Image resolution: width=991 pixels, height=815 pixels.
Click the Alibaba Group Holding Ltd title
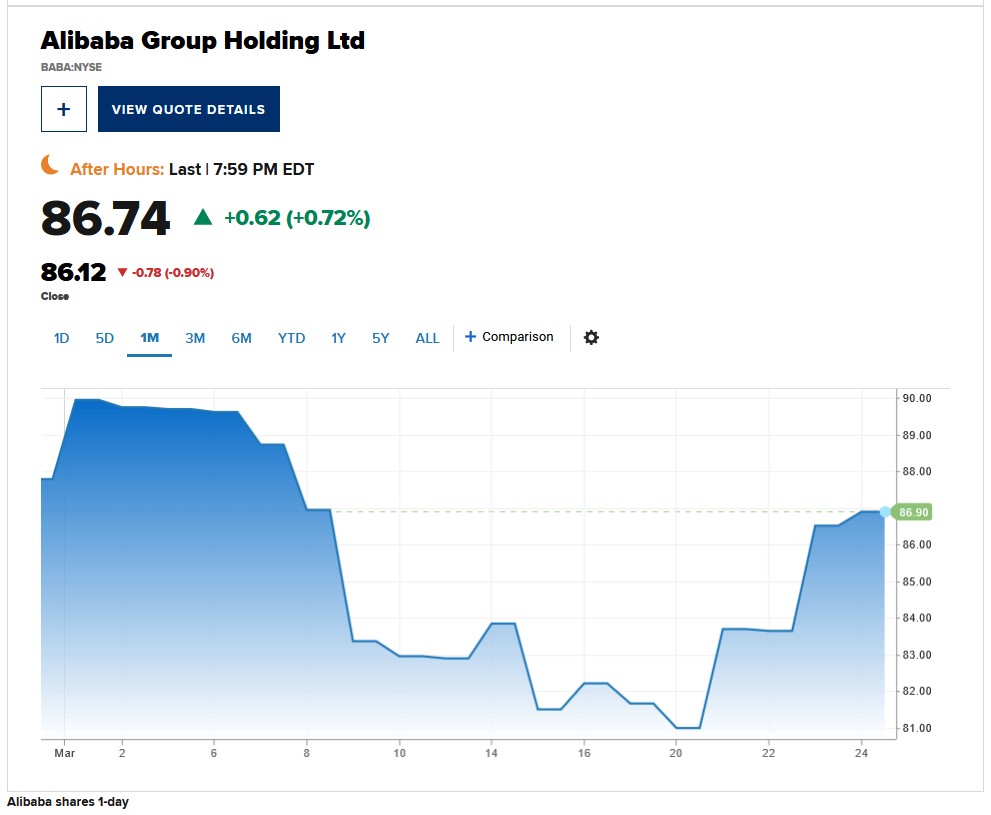[203, 41]
